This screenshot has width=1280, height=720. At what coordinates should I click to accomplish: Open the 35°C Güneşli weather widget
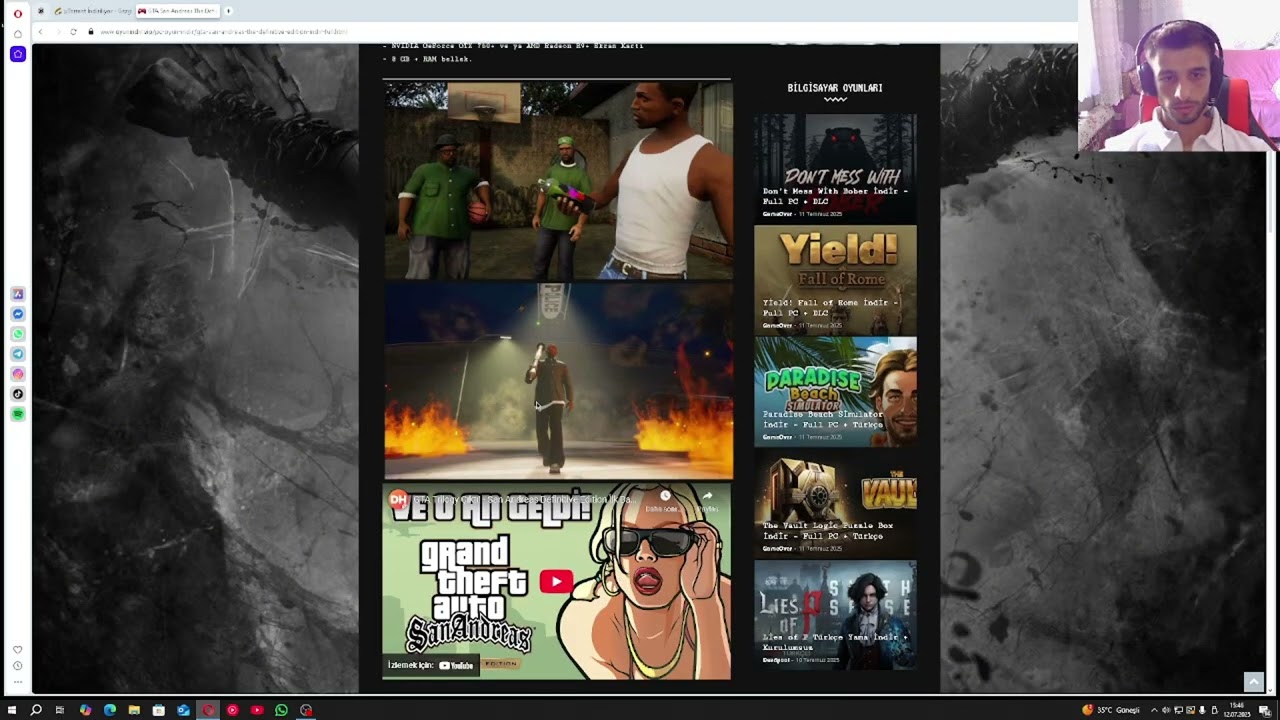click(x=1111, y=710)
